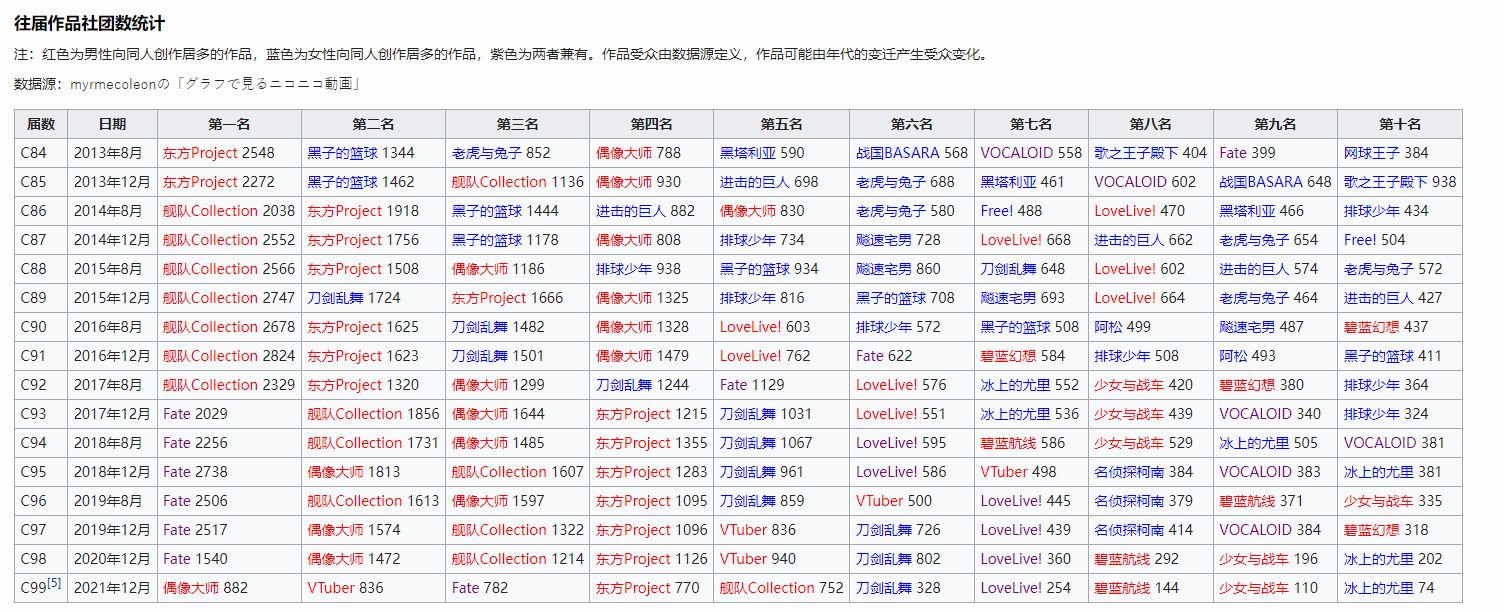Select the 2013年8月 date cell

click(x=113, y=153)
